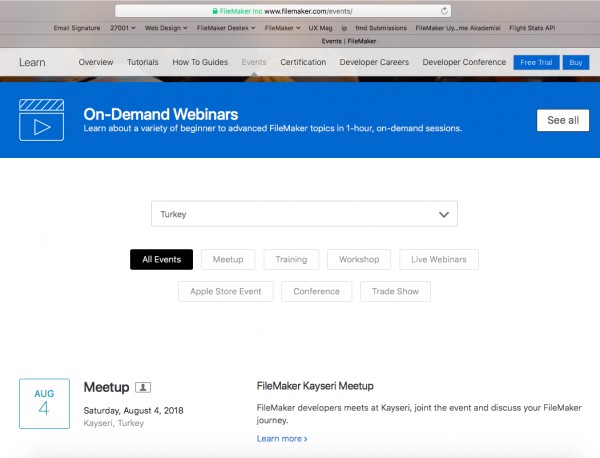Expand the FileMaker bookmarks folder
The image size is (600, 458).
tap(282, 28)
